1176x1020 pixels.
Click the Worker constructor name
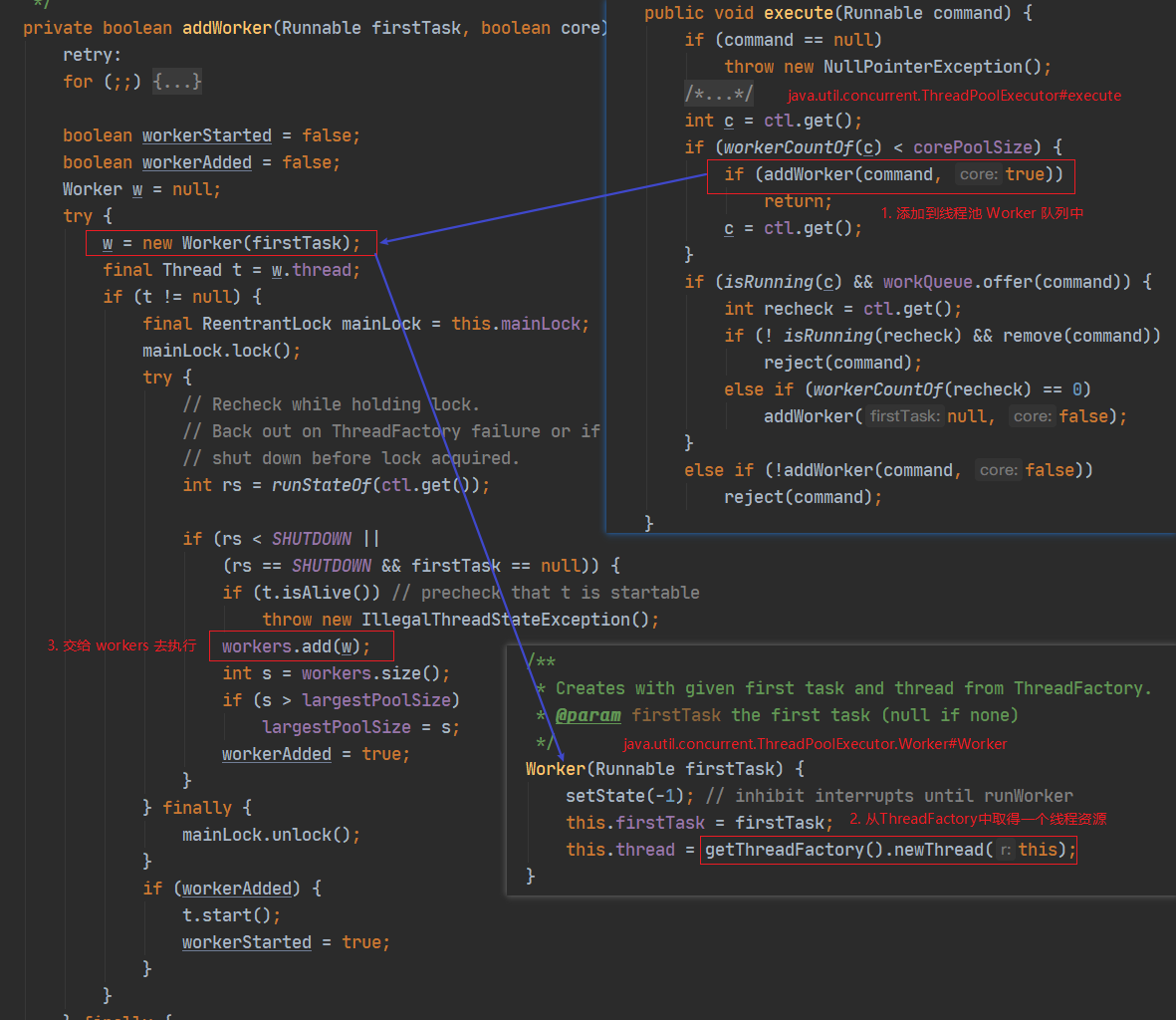(x=553, y=768)
